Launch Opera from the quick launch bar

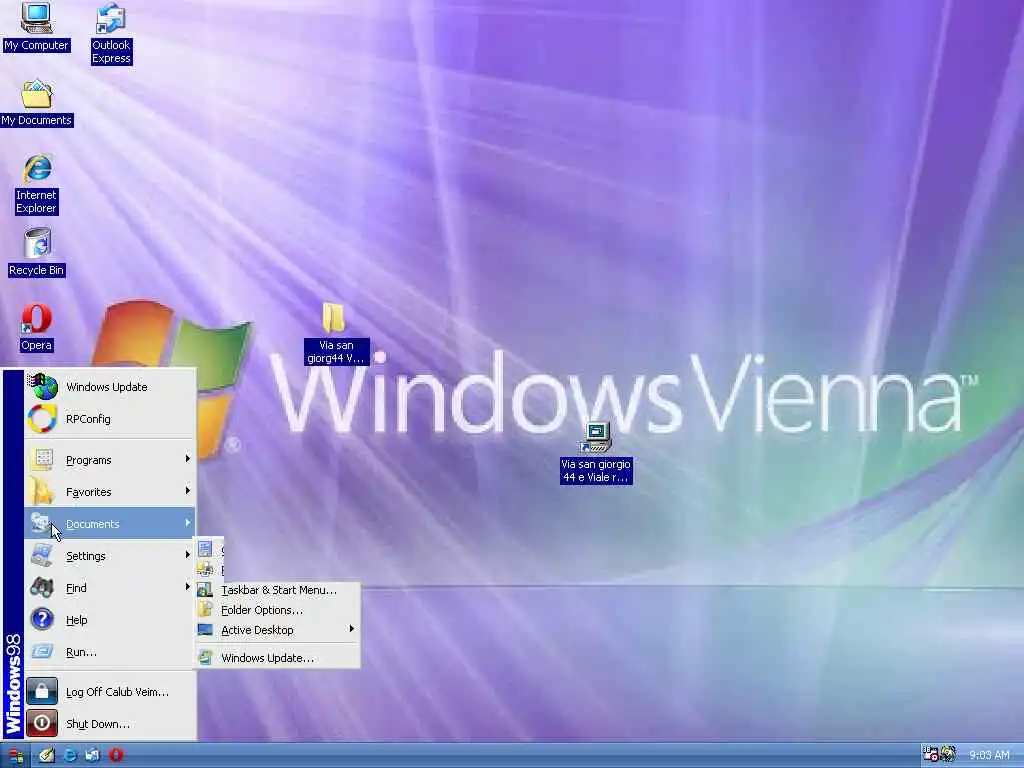116,756
